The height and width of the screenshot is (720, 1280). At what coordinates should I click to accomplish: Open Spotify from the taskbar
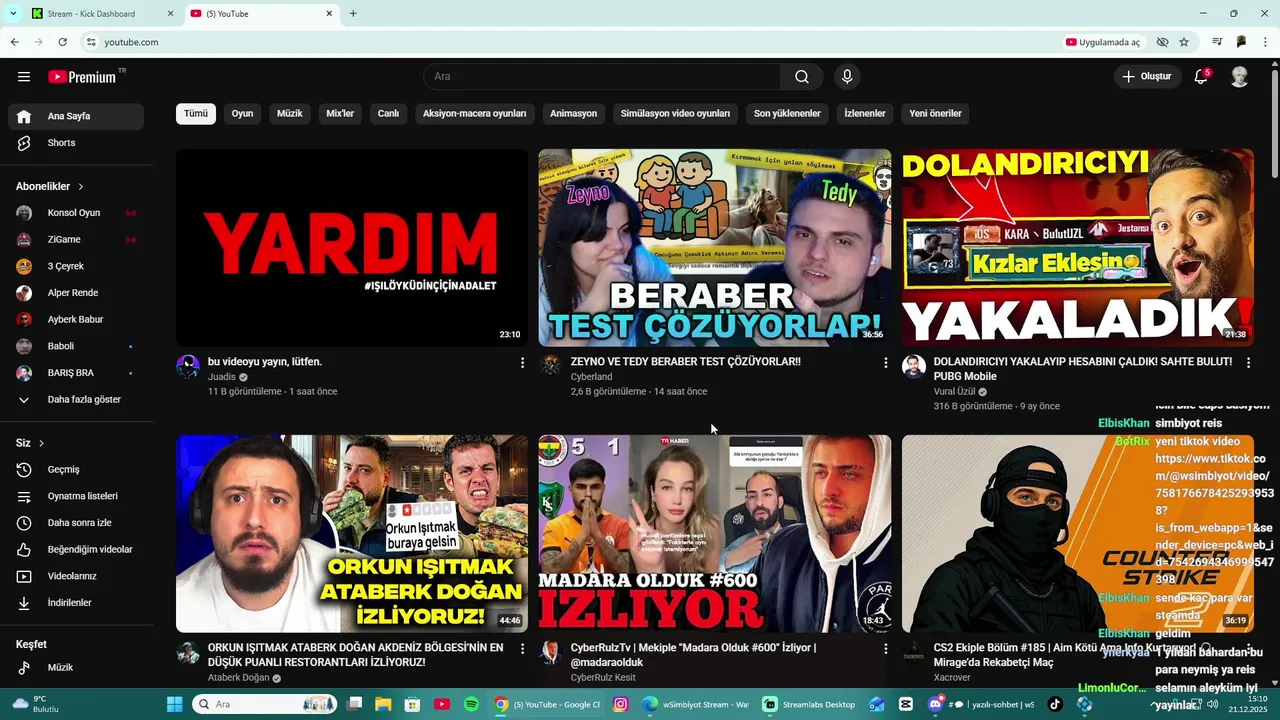471,704
